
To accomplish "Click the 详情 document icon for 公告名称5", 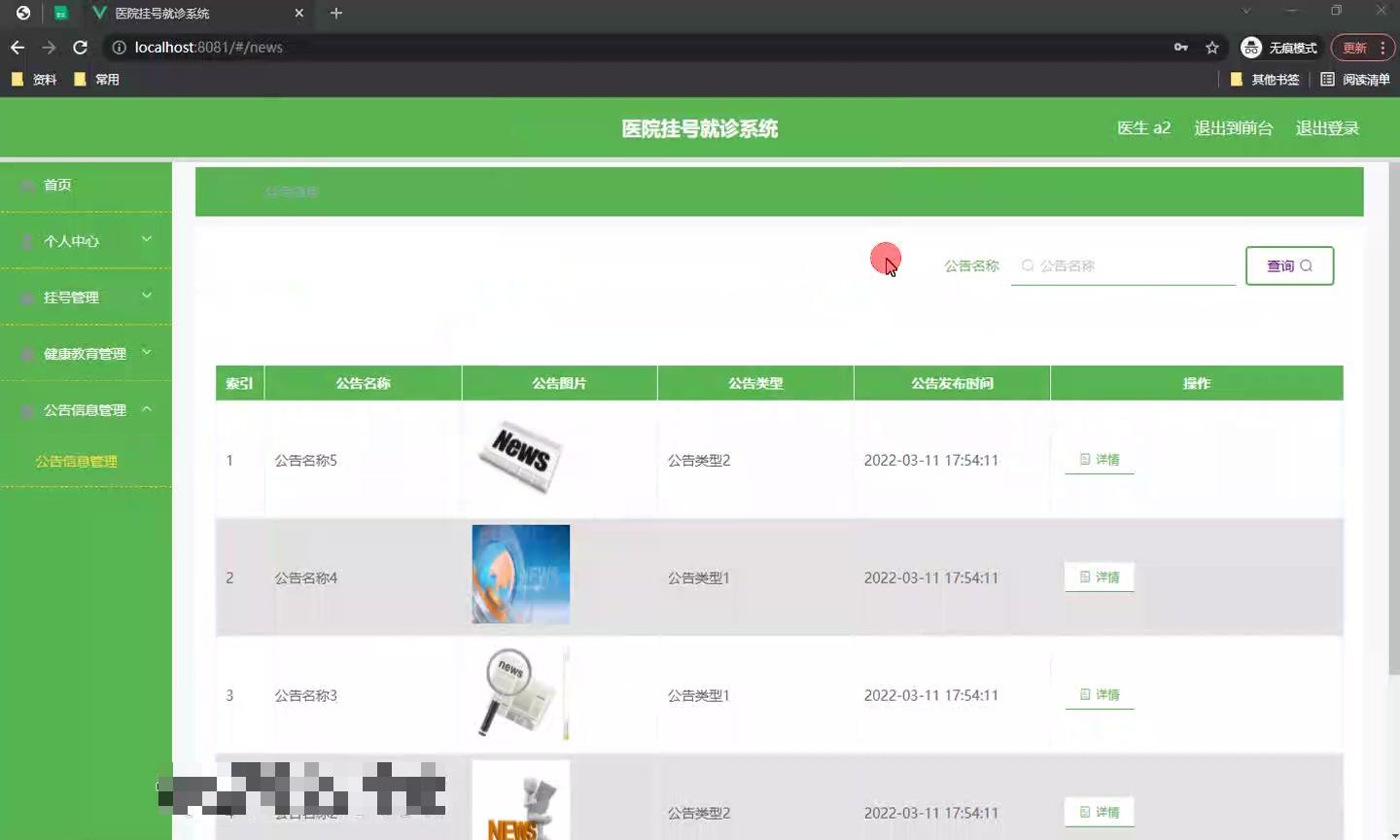I will click(x=1085, y=460).
